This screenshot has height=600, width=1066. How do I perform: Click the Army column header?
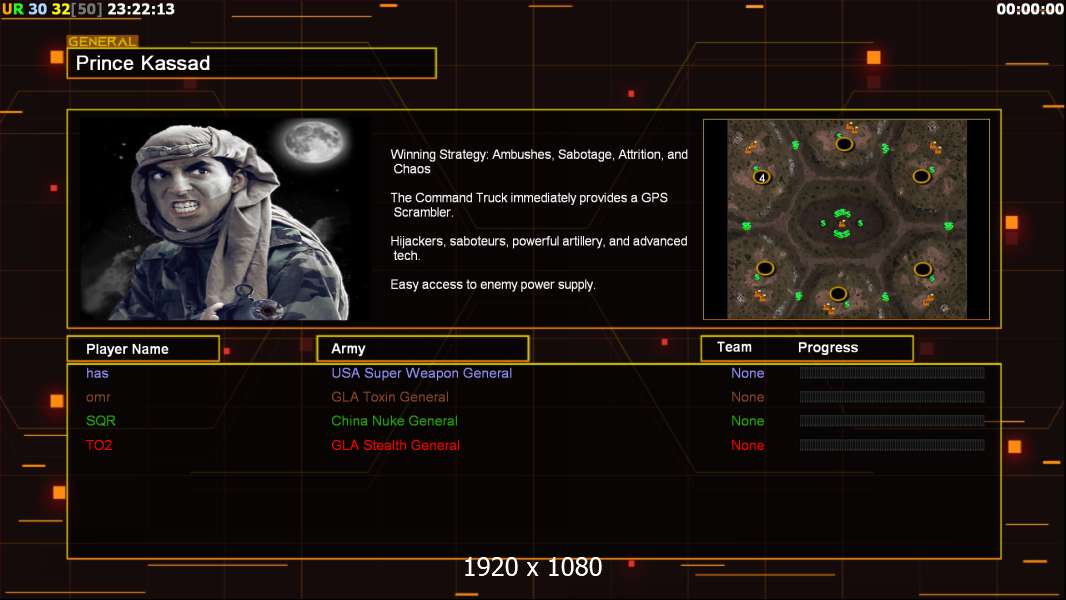click(423, 349)
